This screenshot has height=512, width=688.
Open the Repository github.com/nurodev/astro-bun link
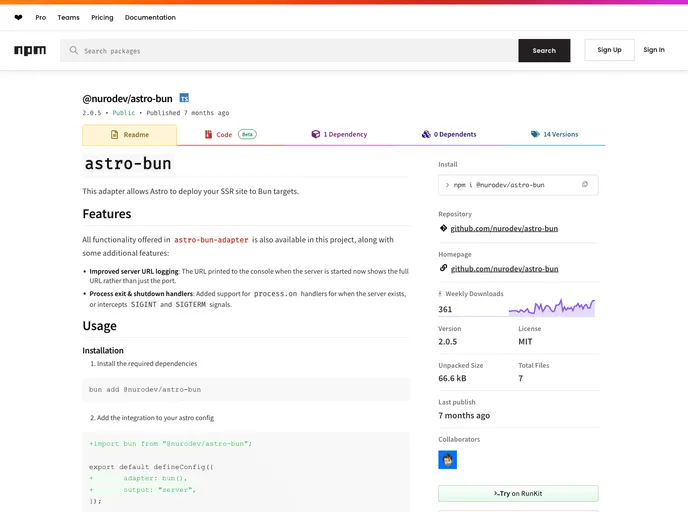coord(504,229)
